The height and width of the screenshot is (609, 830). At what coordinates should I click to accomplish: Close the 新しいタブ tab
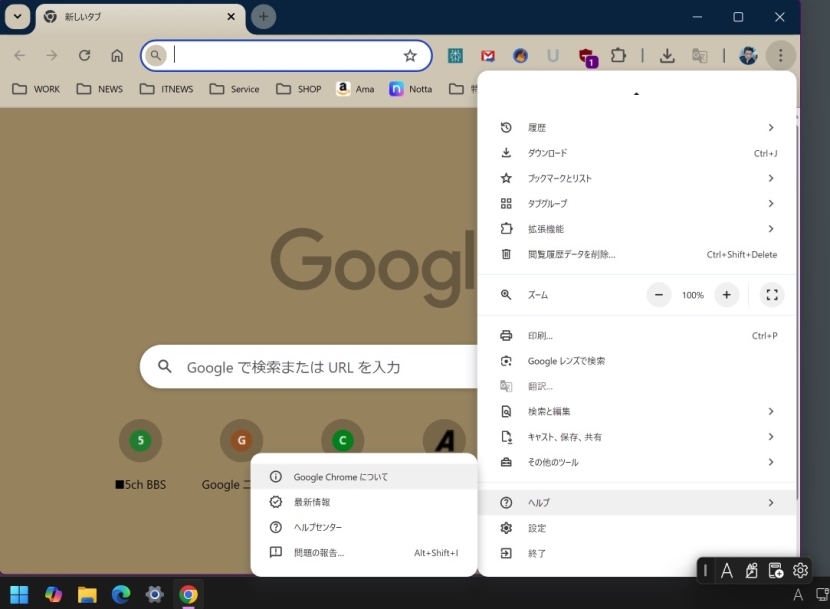pyautogui.click(x=231, y=17)
